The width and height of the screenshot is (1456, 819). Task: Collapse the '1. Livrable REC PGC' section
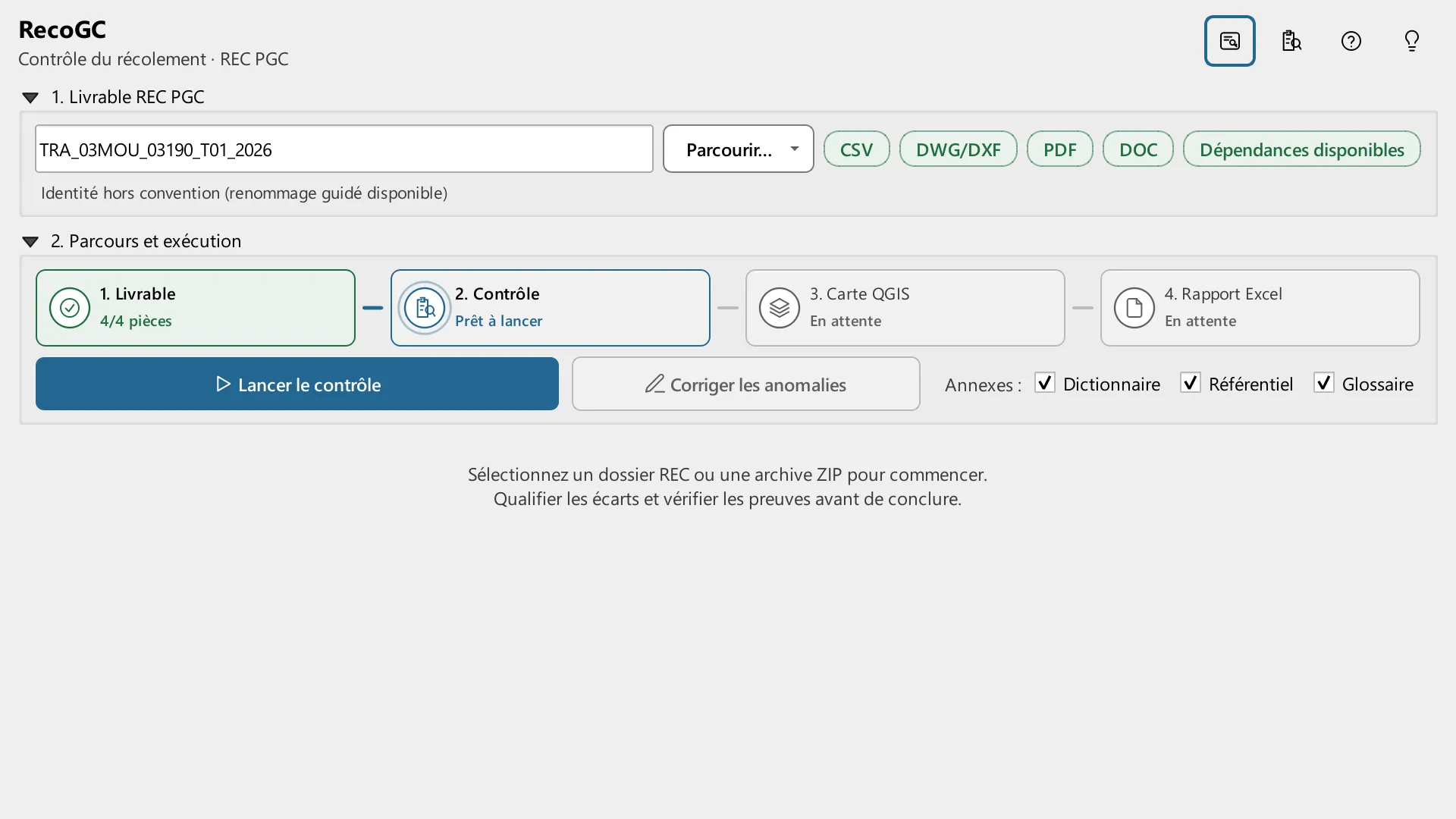[x=30, y=97]
